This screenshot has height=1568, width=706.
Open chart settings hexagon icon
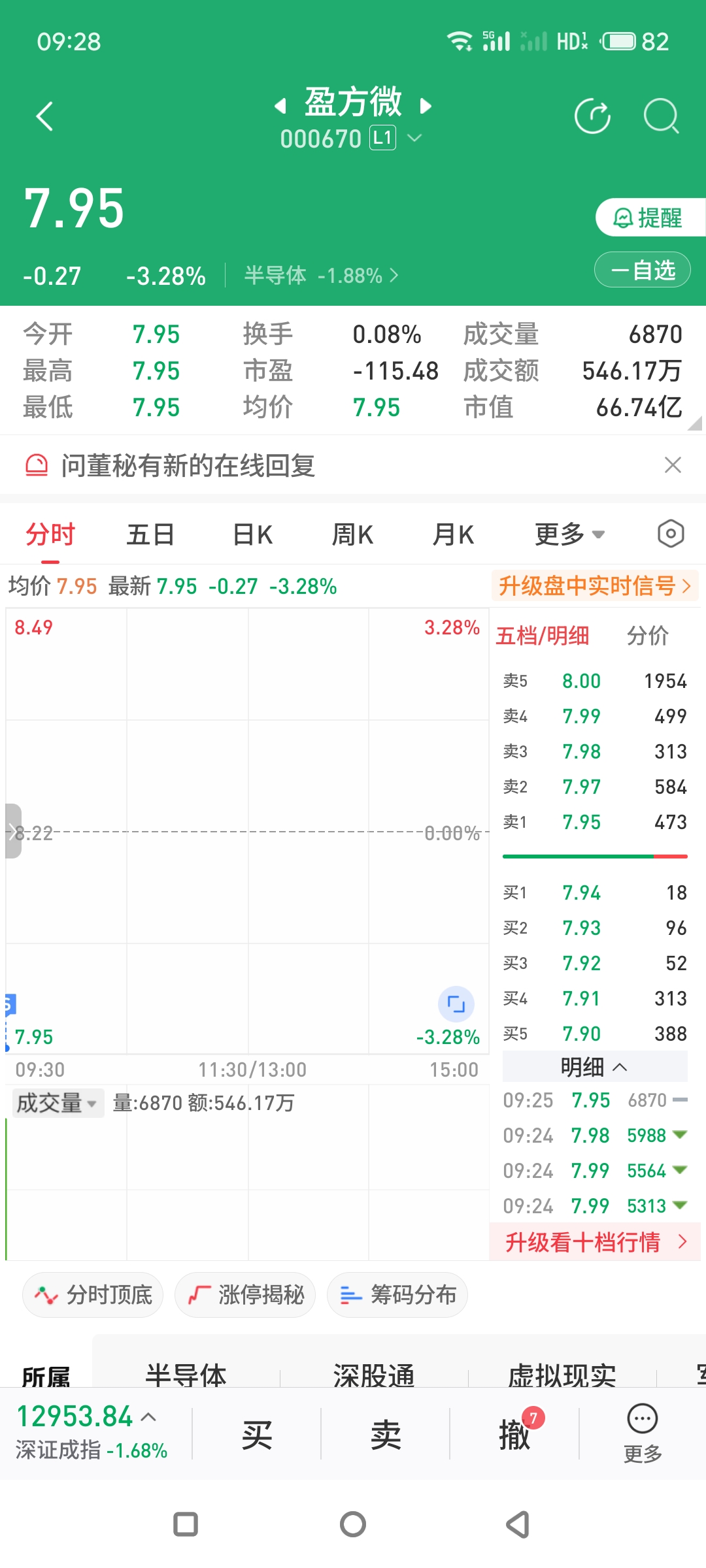point(671,534)
